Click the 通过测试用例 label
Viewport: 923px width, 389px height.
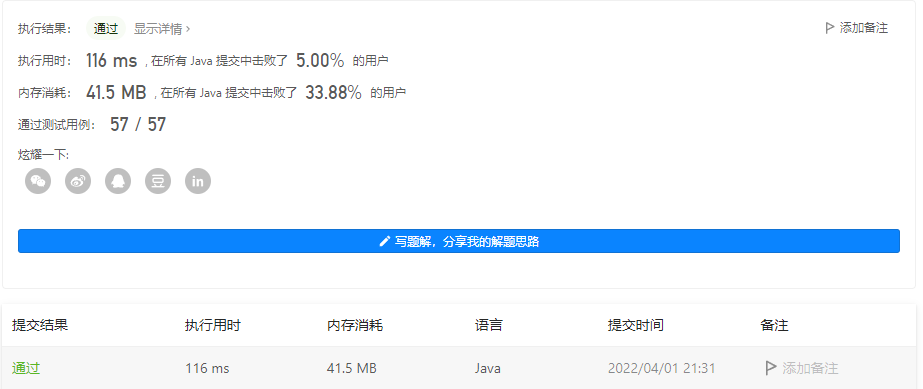(x=57, y=125)
